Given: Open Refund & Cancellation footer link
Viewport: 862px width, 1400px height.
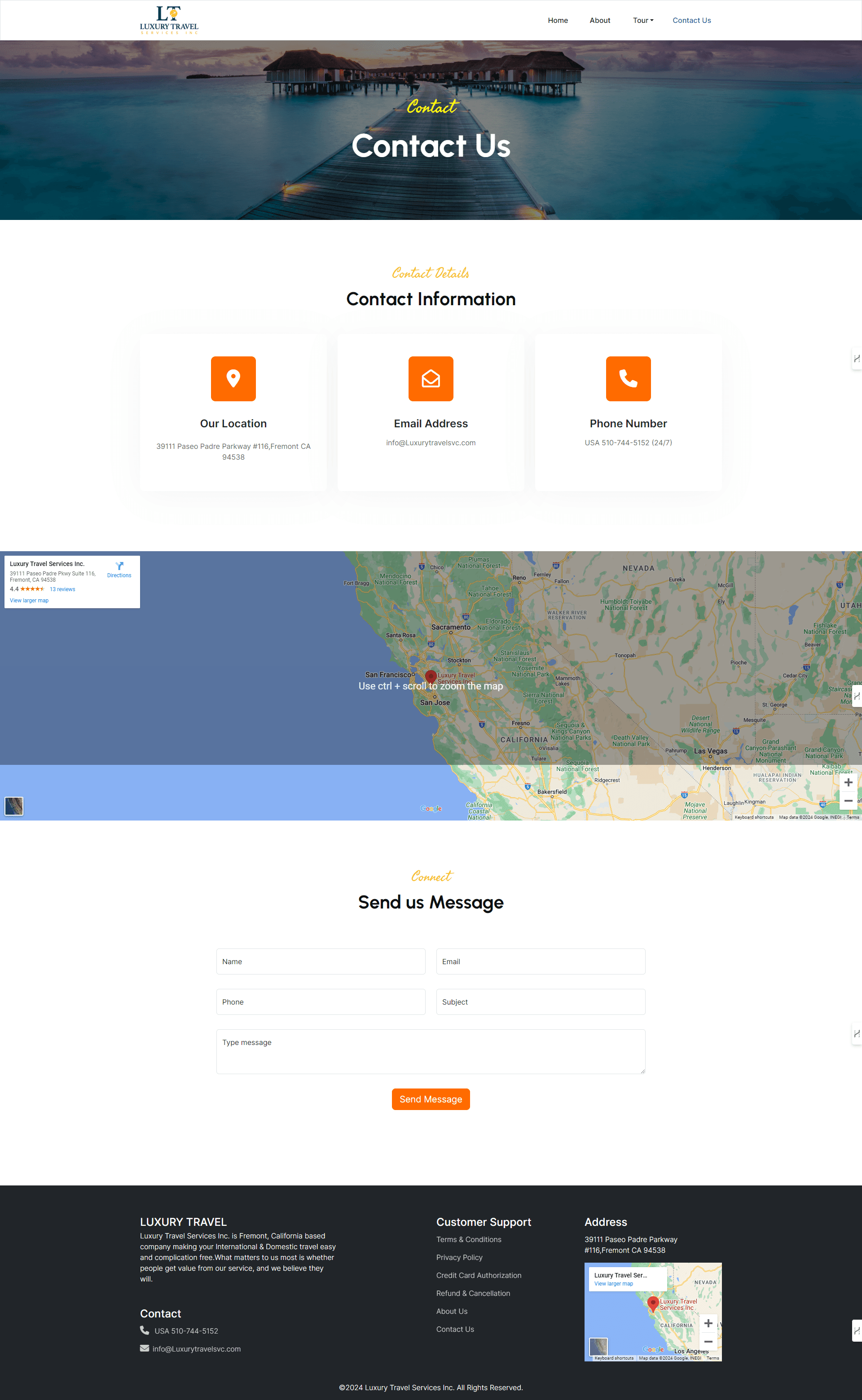Looking at the screenshot, I should click(473, 1293).
